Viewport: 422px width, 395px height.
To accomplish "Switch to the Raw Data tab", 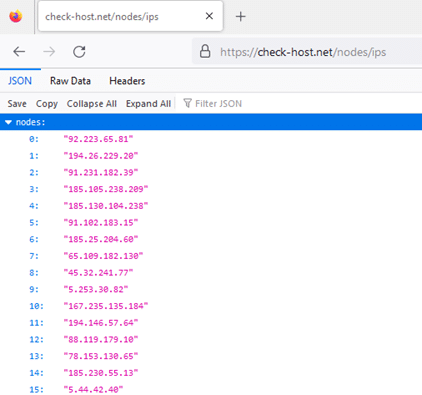I will (70, 81).
